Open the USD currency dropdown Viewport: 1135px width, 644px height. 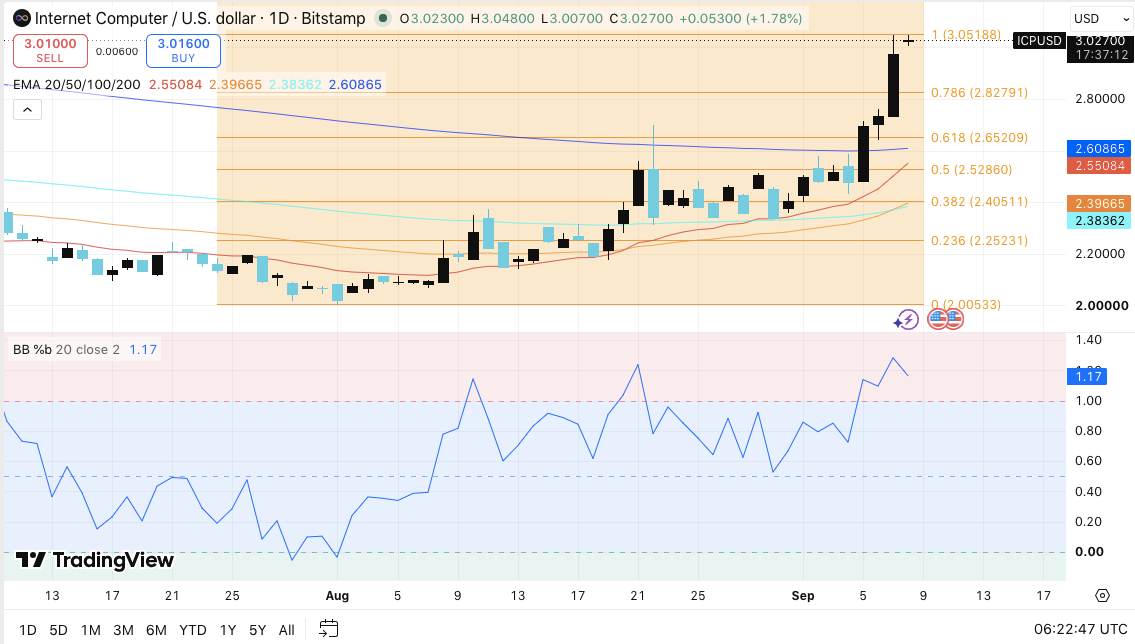(x=1100, y=19)
